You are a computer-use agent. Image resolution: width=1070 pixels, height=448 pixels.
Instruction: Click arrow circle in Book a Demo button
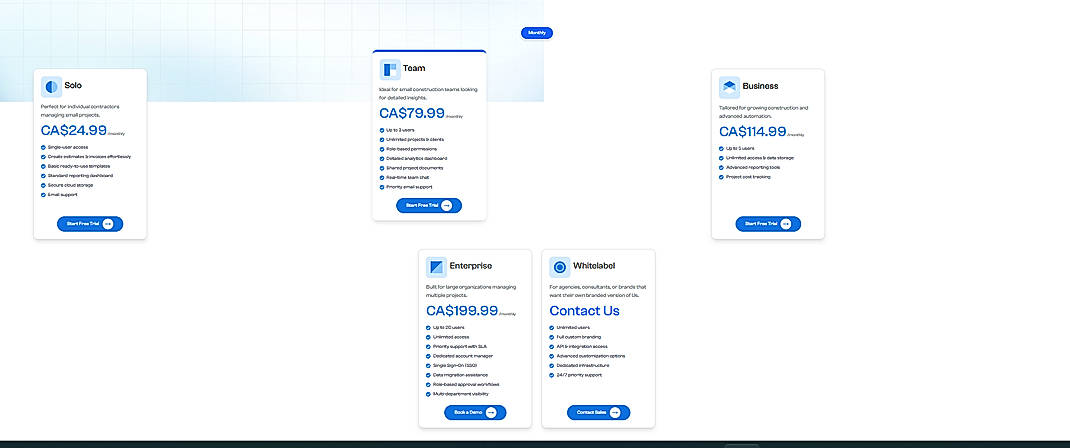click(491, 413)
